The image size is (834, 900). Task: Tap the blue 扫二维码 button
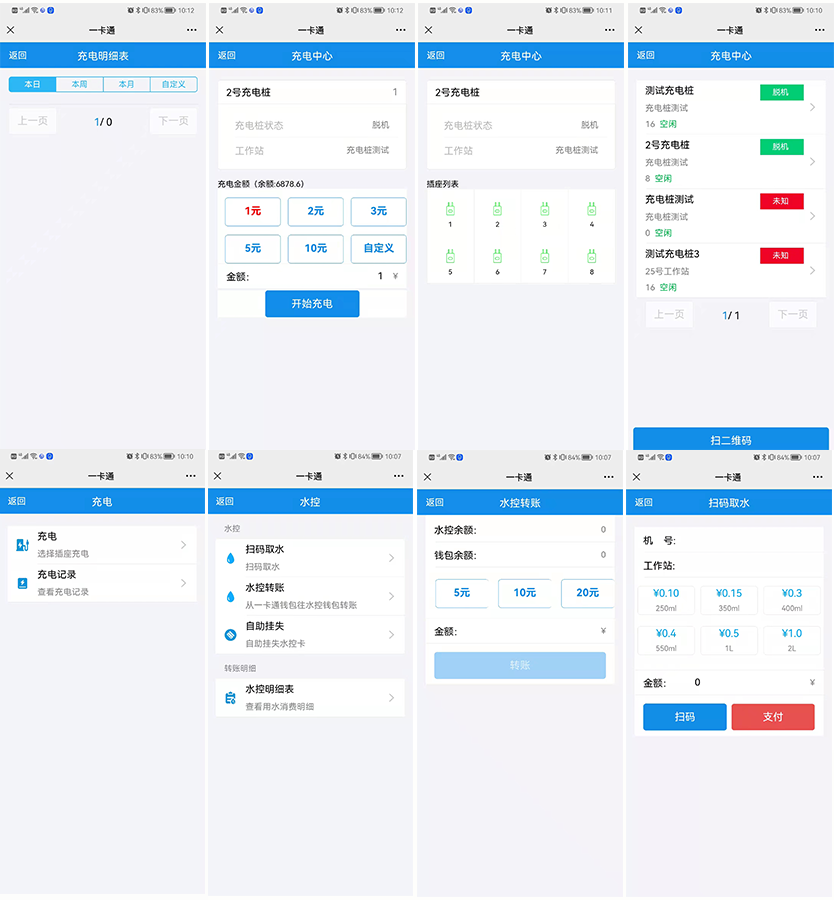[730, 440]
